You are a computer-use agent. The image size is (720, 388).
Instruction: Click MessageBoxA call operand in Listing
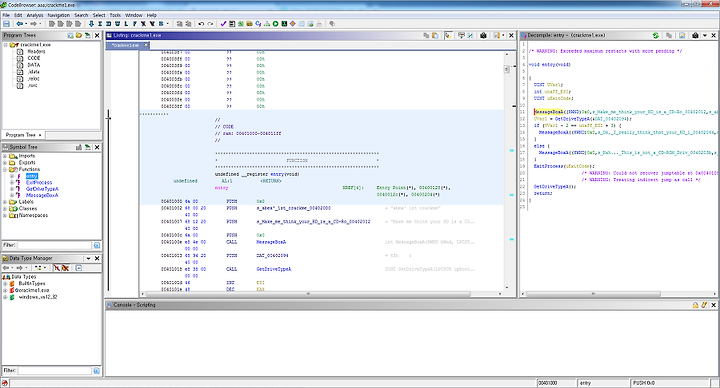(271, 242)
